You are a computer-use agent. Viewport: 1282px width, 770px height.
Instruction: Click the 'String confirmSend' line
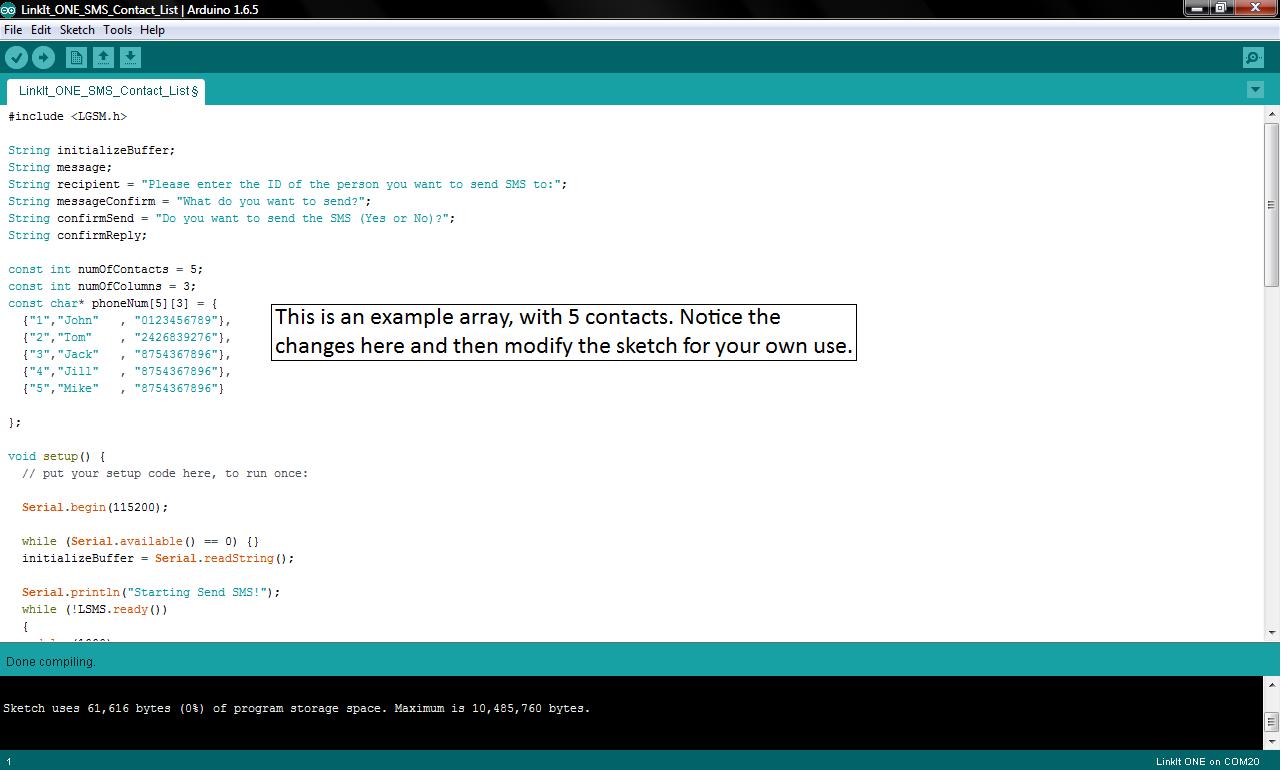[232, 218]
